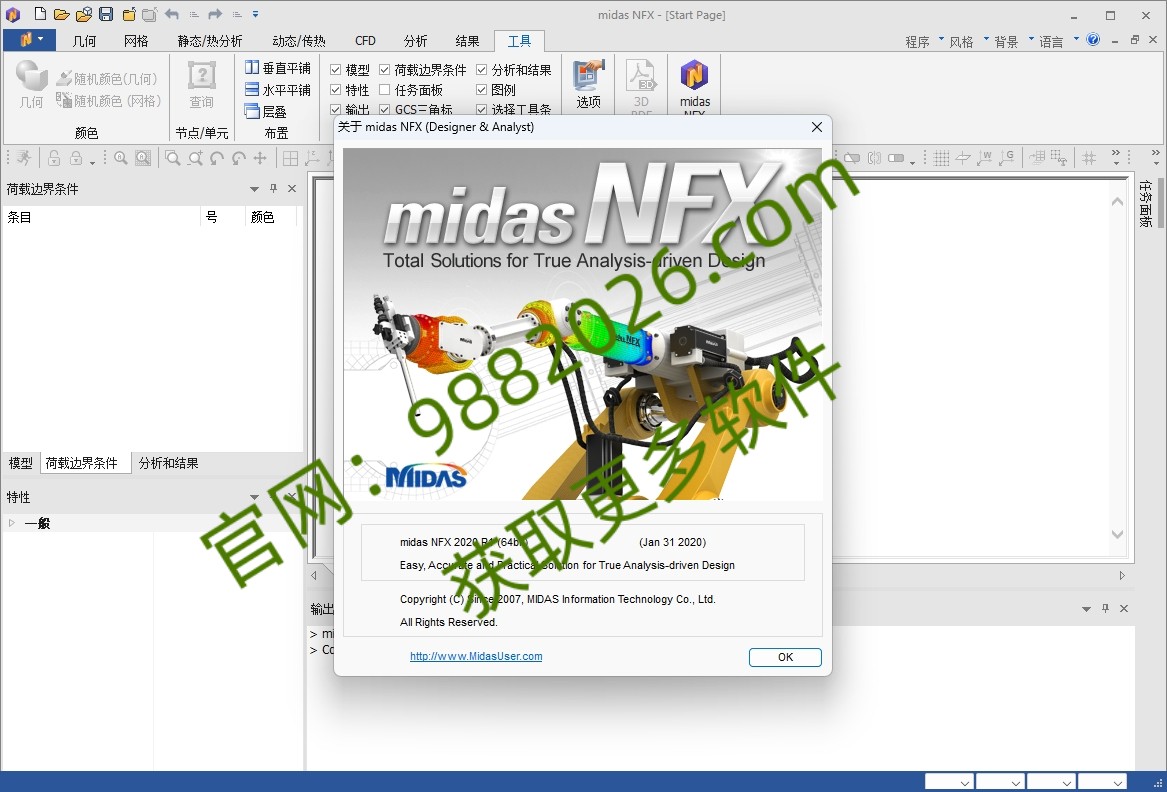Image resolution: width=1167 pixels, height=792 pixels.
Task: Click OK in the About midas NFX dialog
Action: pos(785,657)
